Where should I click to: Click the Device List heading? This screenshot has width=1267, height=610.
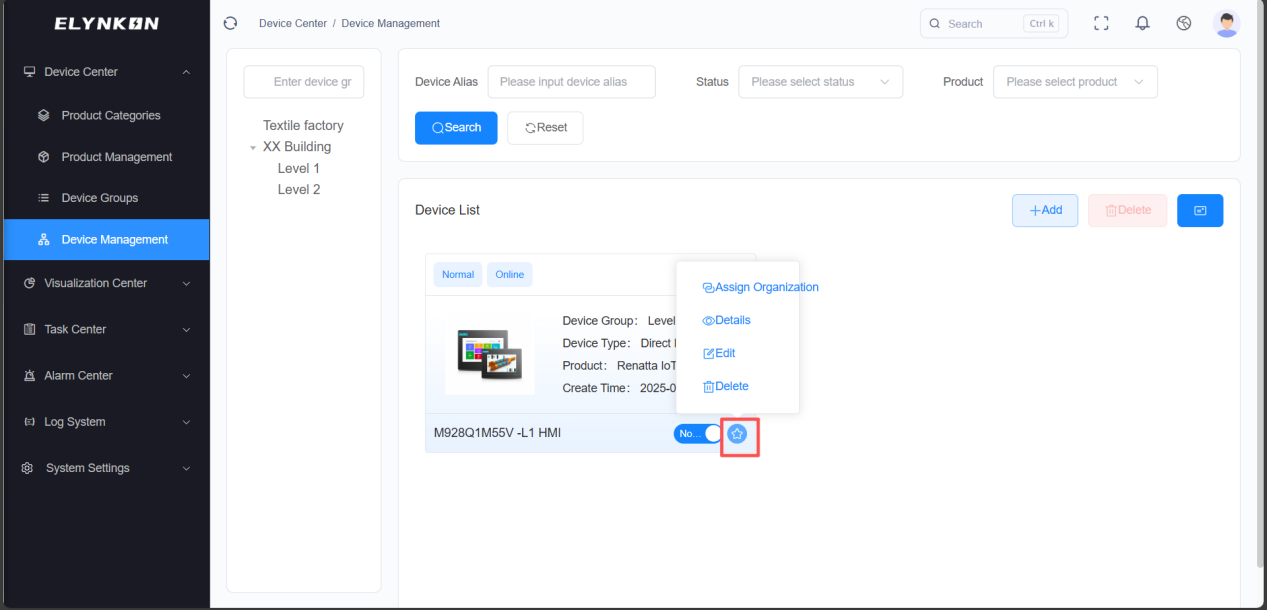(x=447, y=210)
